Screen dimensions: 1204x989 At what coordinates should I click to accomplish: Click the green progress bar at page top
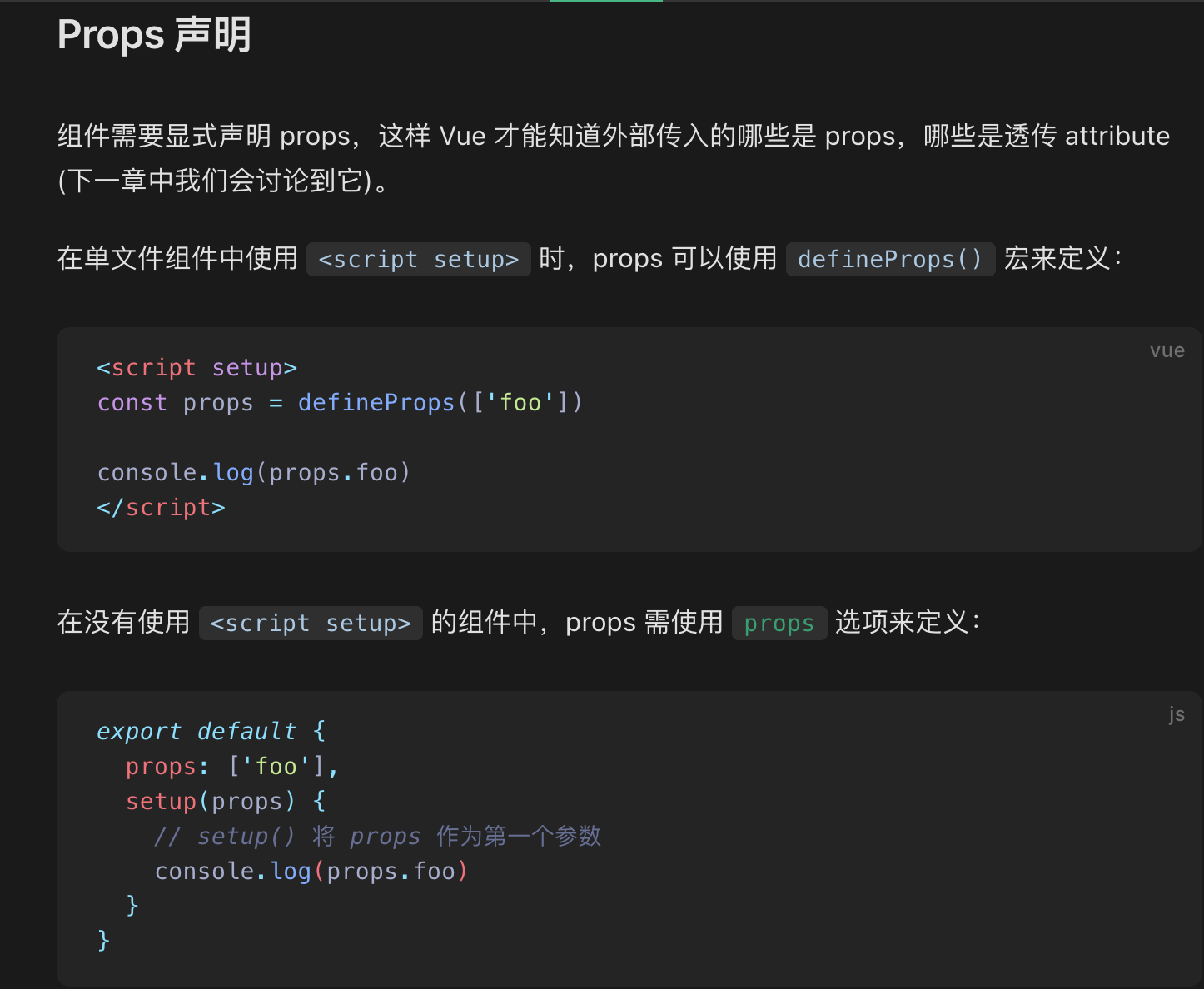pos(605,1)
